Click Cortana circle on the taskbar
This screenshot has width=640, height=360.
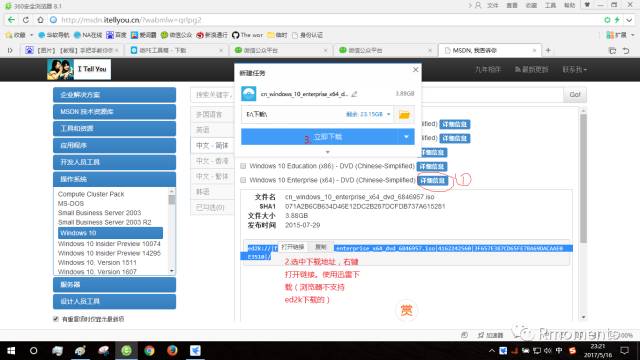(33, 351)
